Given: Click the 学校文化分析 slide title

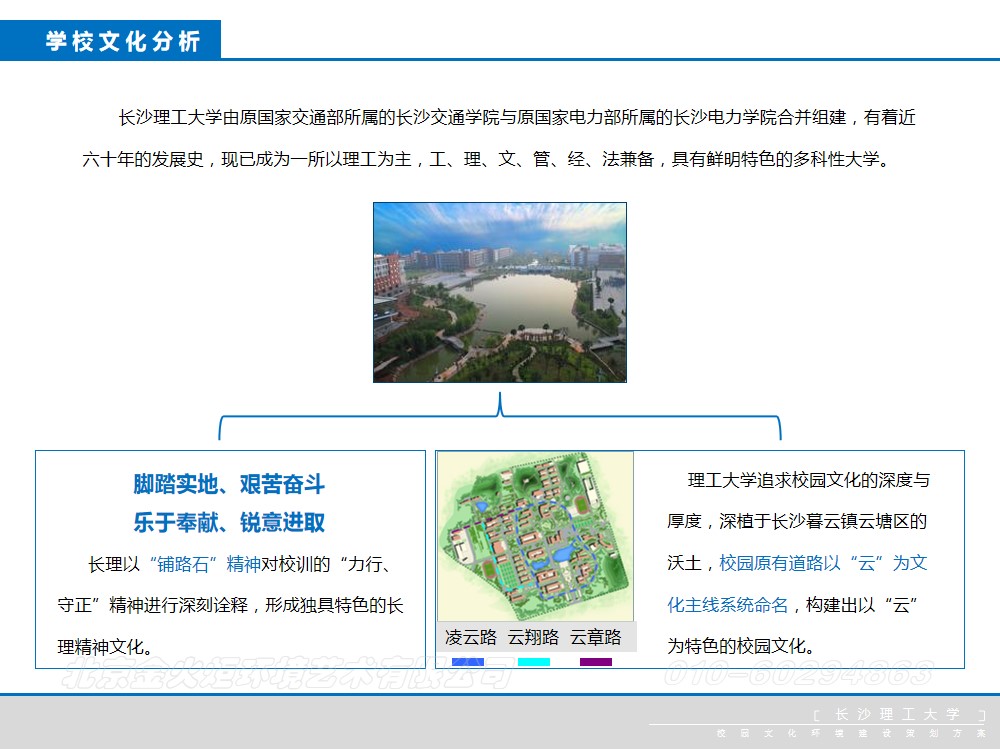Looking at the screenshot, I should click(122, 41).
